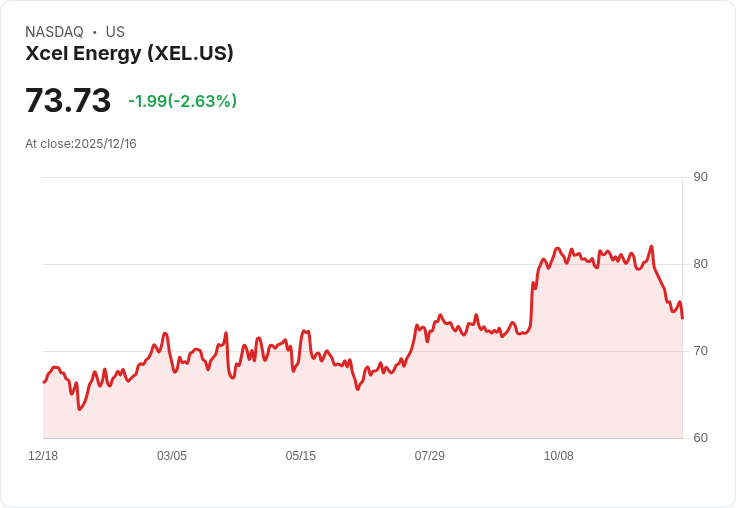
Task: Click the 80 price axis label
Action: 700,264
